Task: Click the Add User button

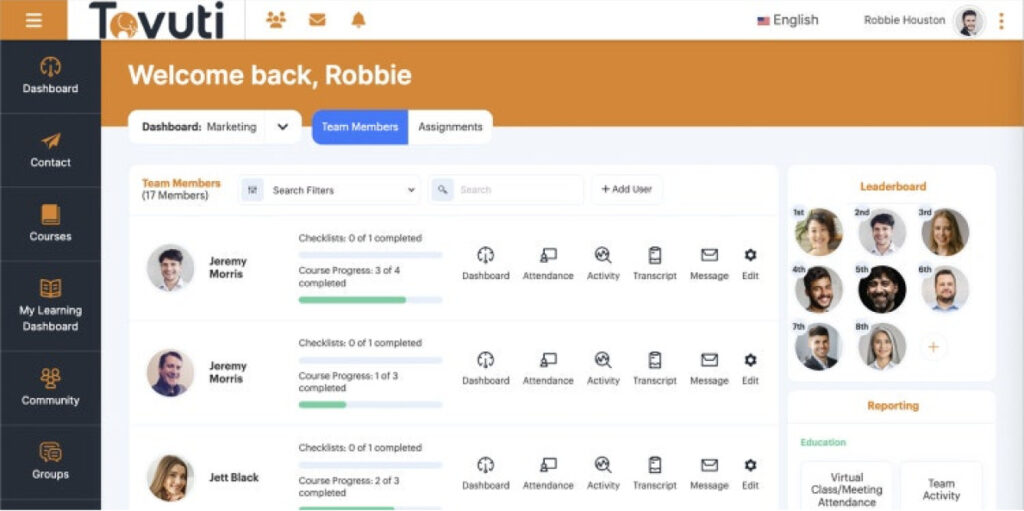Action: 627,190
